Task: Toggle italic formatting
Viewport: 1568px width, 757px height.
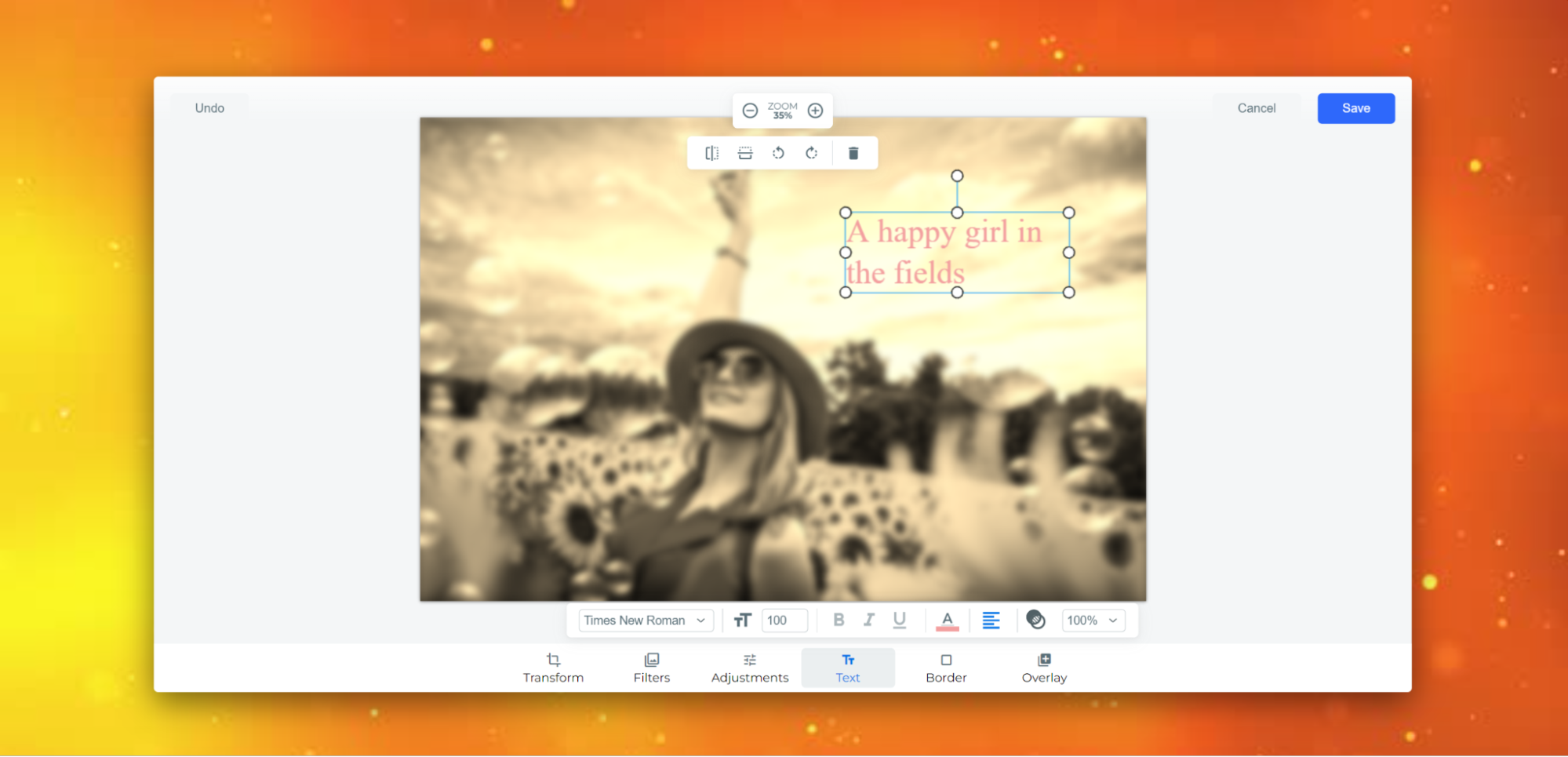Action: point(868,620)
